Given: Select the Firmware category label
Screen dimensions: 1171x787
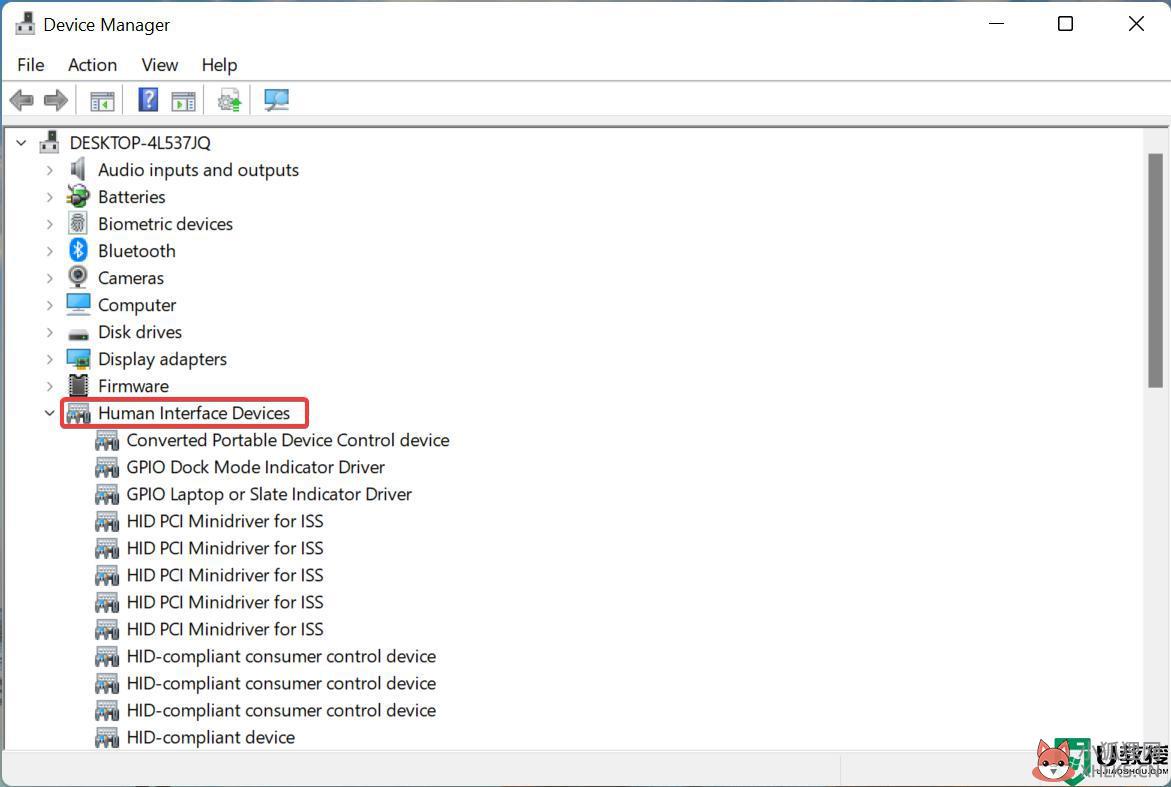Looking at the screenshot, I should [x=133, y=386].
